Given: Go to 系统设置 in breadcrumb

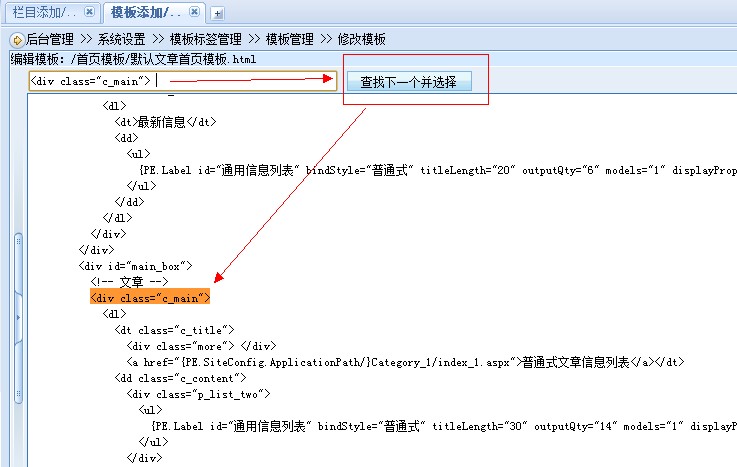Looking at the screenshot, I should click(121, 39).
